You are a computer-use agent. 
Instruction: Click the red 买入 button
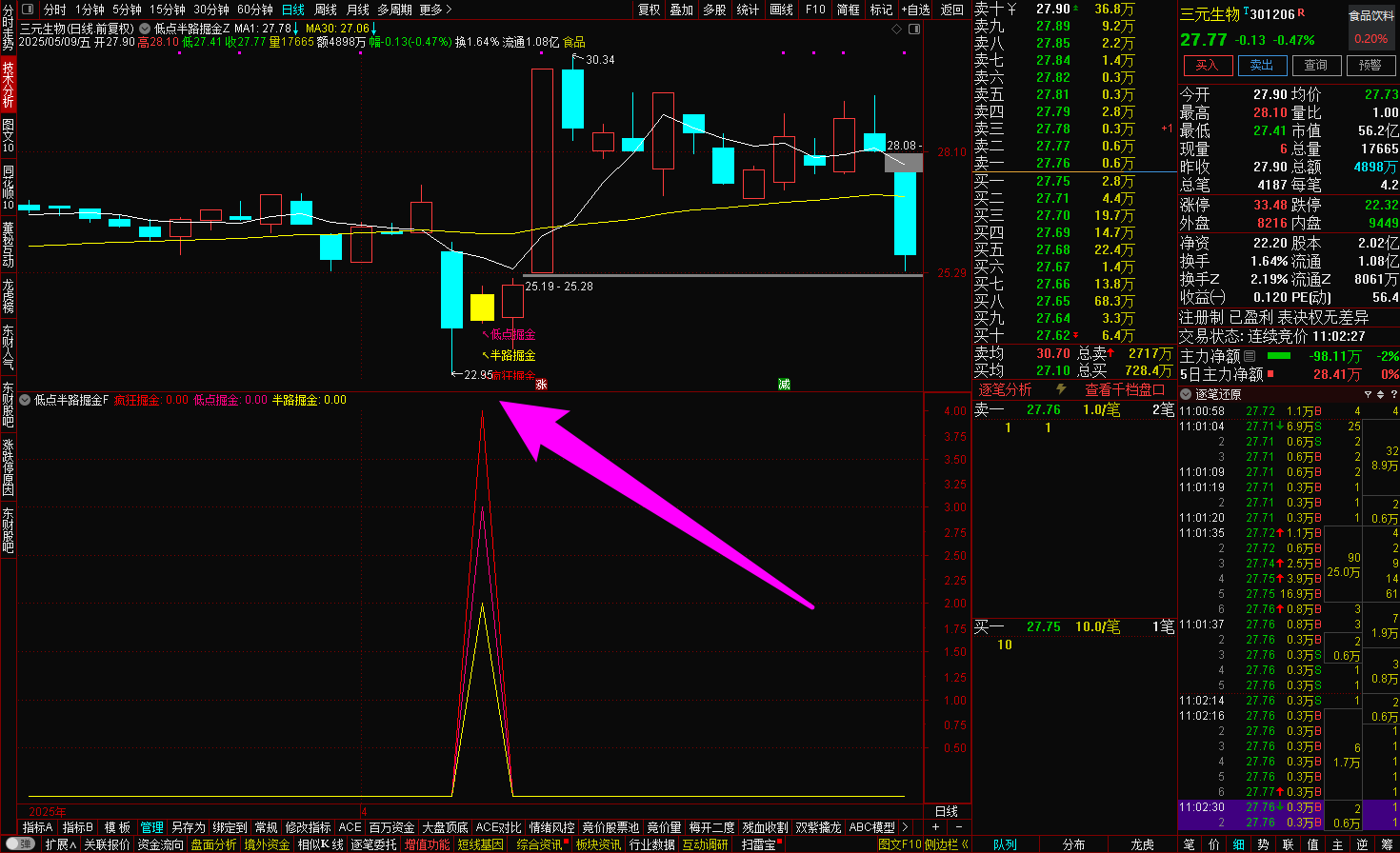(1207, 65)
